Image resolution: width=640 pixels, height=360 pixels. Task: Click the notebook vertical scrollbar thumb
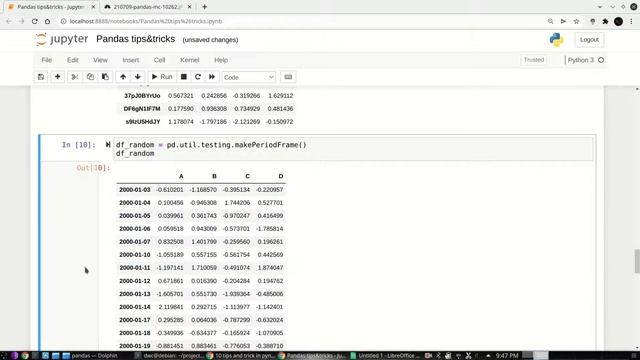pyautogui.click(x=637, y=261)
